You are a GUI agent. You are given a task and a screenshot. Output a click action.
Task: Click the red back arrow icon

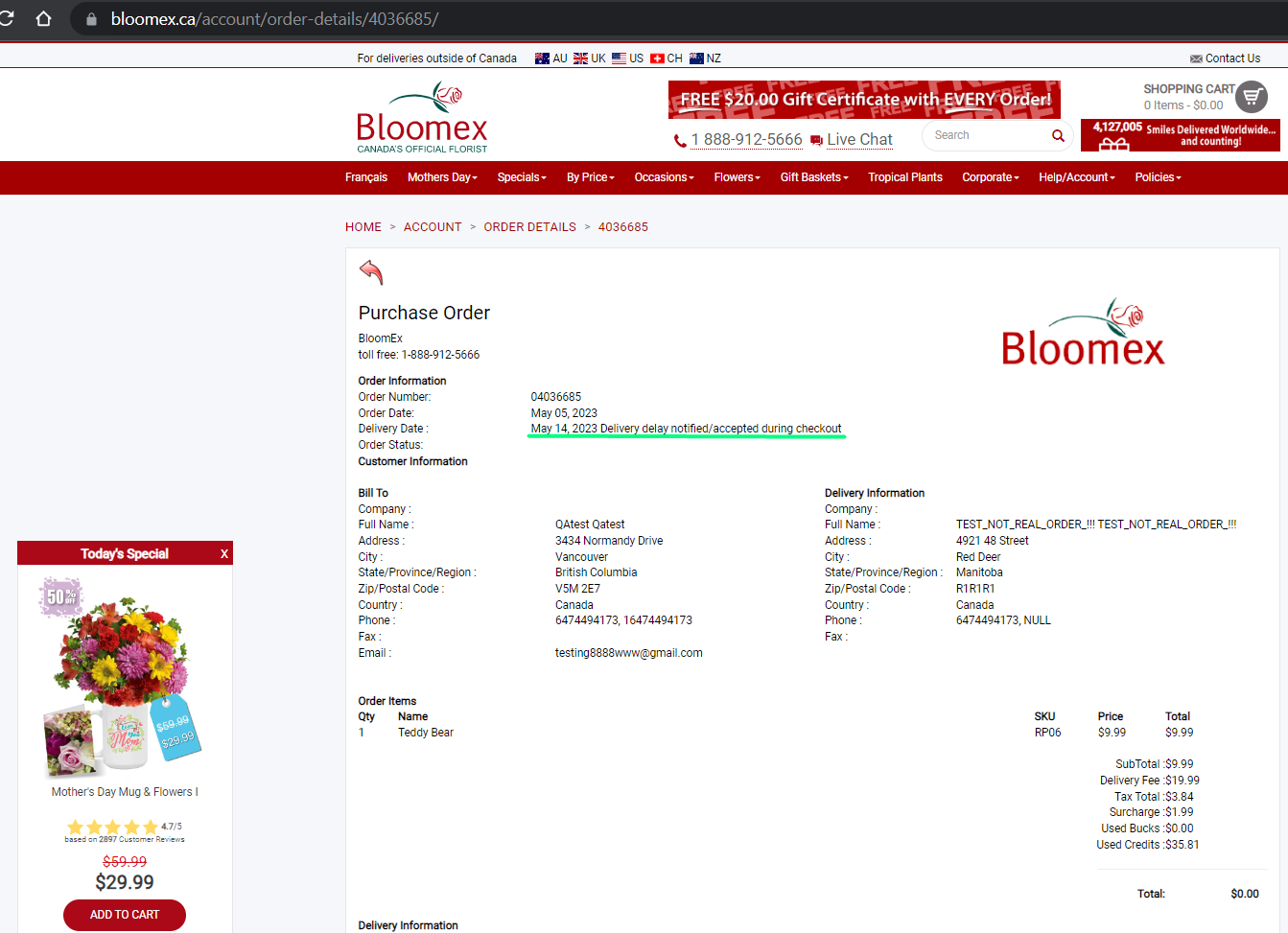(371, 272)
